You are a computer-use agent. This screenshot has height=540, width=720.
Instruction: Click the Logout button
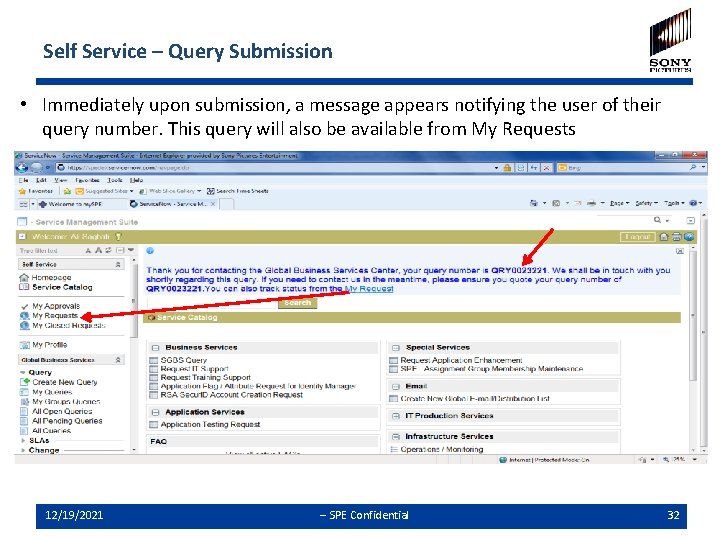pyautogui.click(x=638, y=237)
